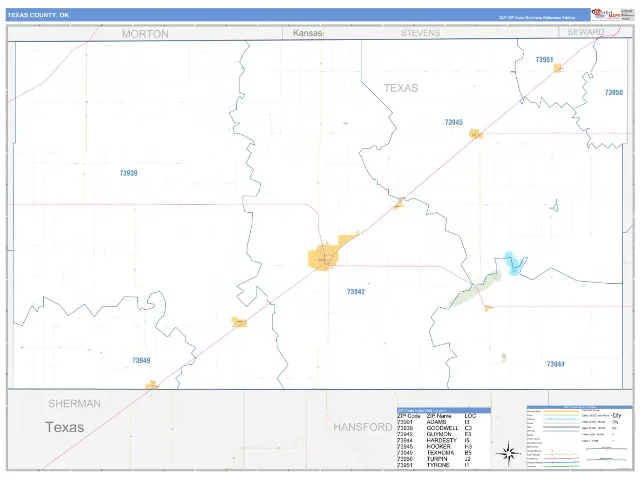Image resolution: width=640 pixels, height=480 pixels.
Task: Click the ADAMS row in ZIP index
Action: coord(444,422)
